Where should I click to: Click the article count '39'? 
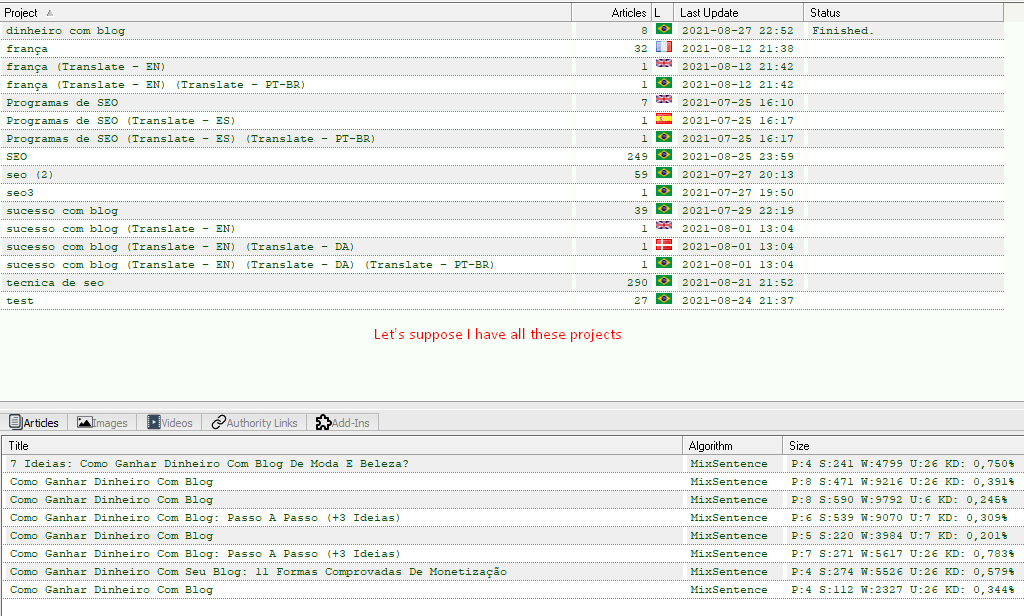tap(641, 211)
